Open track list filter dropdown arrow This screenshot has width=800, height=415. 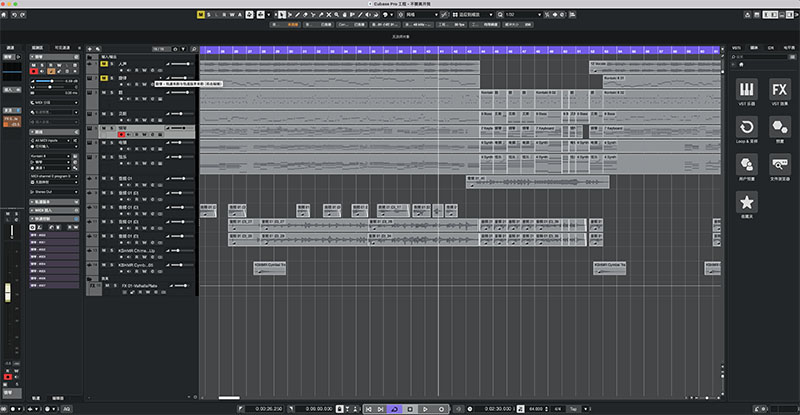point(183,49)
